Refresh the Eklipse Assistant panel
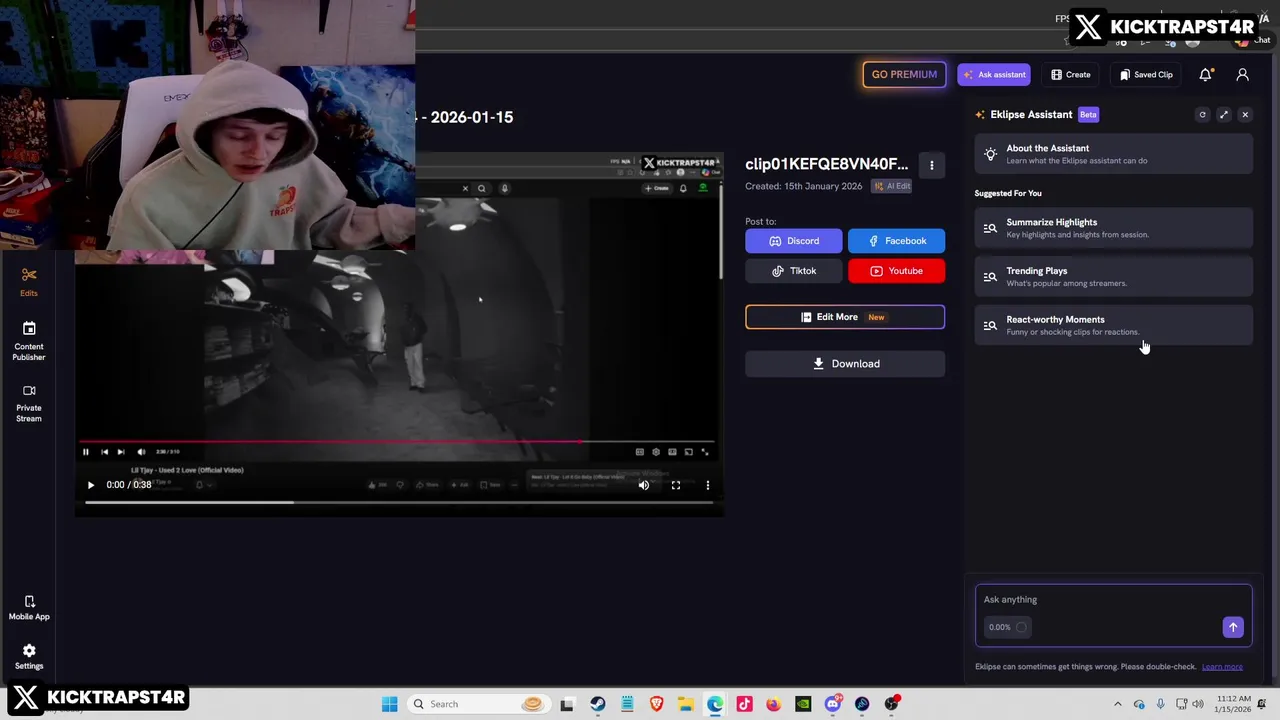The height and width of the screenshot is (720, 1280). coord(1203,115)
